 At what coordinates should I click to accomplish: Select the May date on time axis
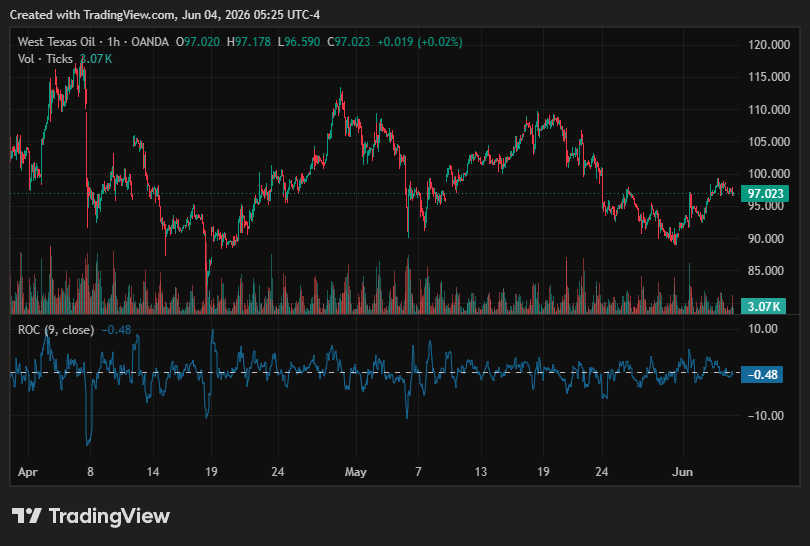pos(355,472)
